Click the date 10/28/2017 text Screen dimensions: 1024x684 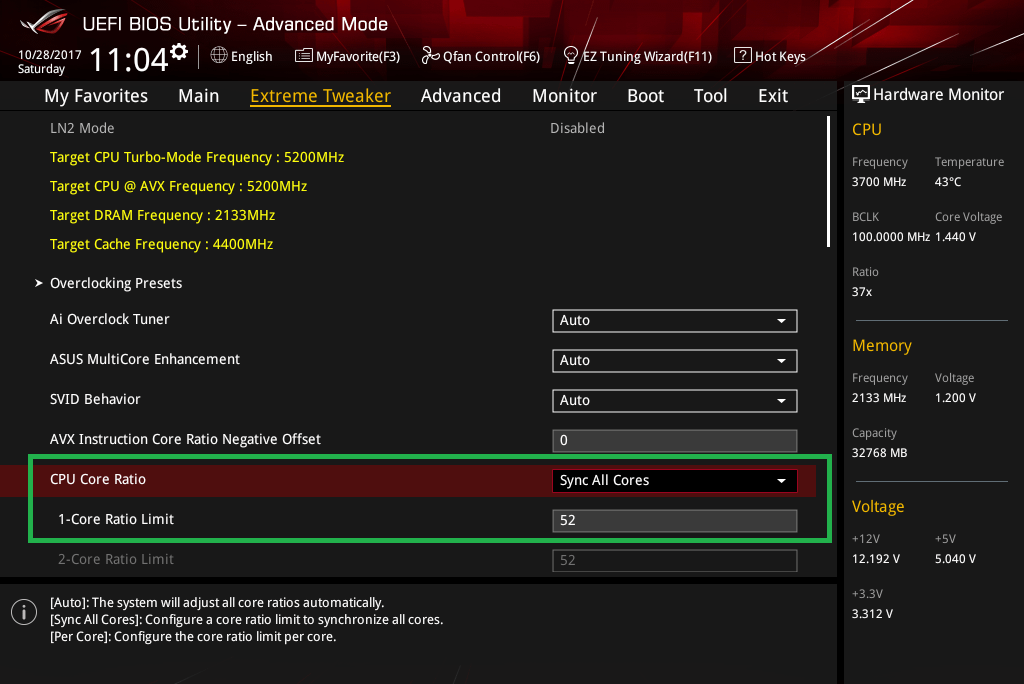50,55
